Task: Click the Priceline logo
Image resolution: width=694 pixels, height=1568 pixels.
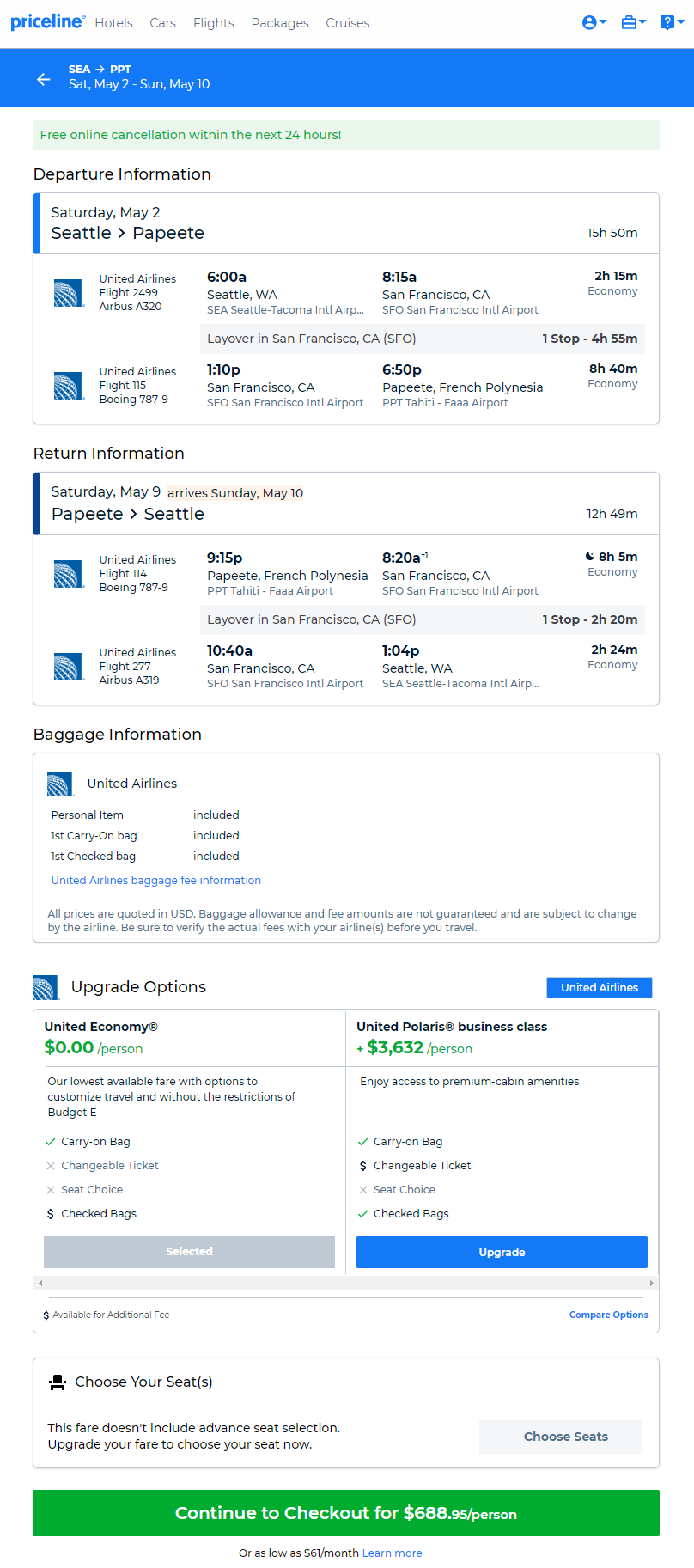Action: pyautogui.click(x=48, y=22)
